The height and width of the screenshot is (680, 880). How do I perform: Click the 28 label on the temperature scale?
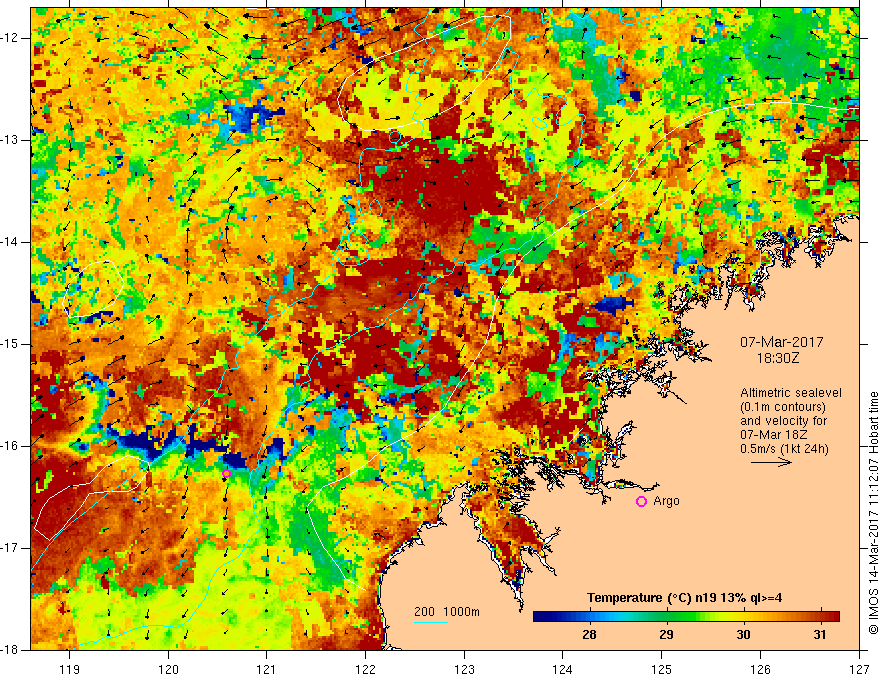(589, 635)
